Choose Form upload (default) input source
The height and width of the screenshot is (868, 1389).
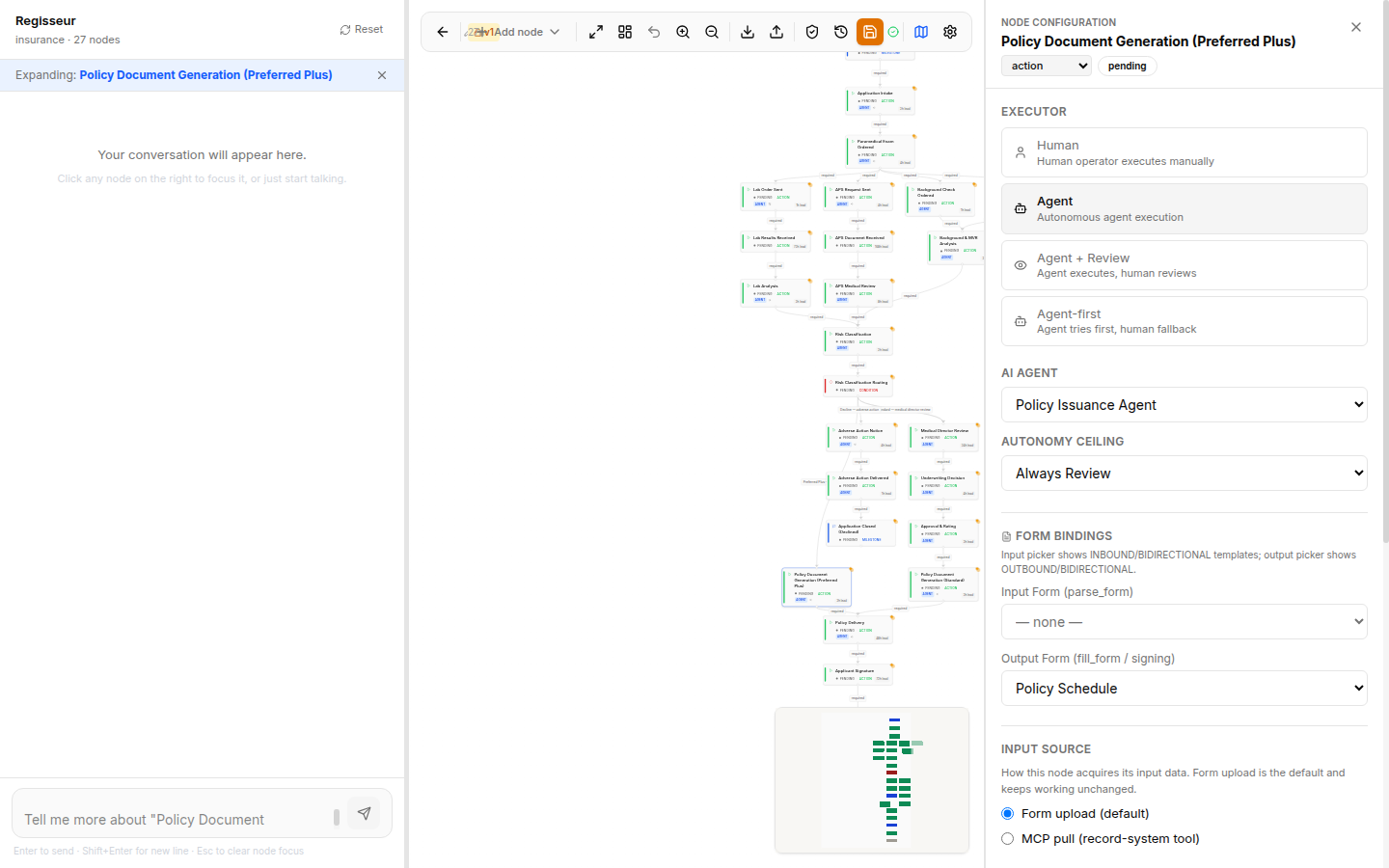[1008, 814]
